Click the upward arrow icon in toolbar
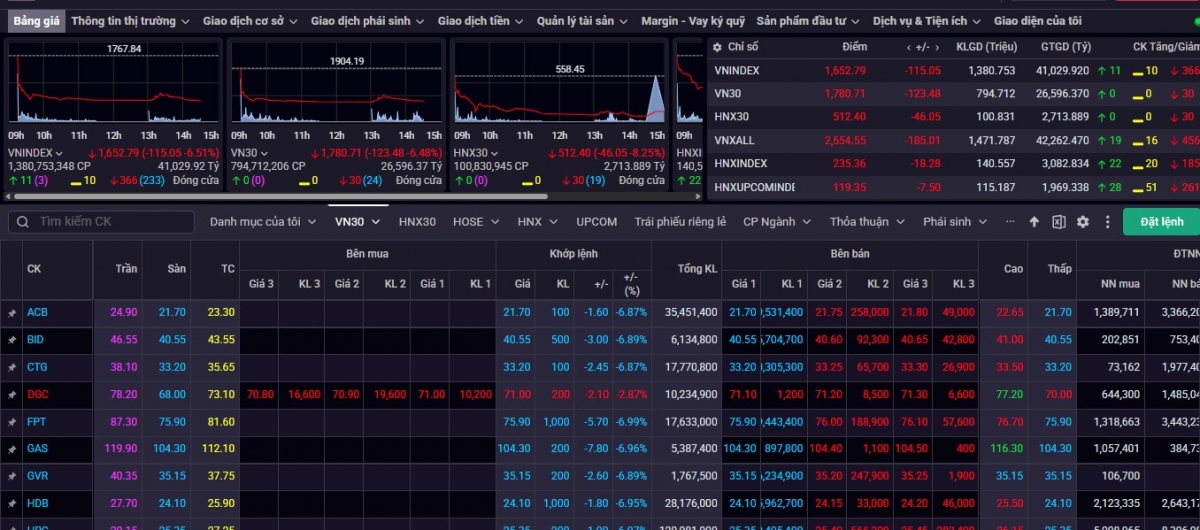The width and height of the screenshot is (1200, 530). point(1034,222)
